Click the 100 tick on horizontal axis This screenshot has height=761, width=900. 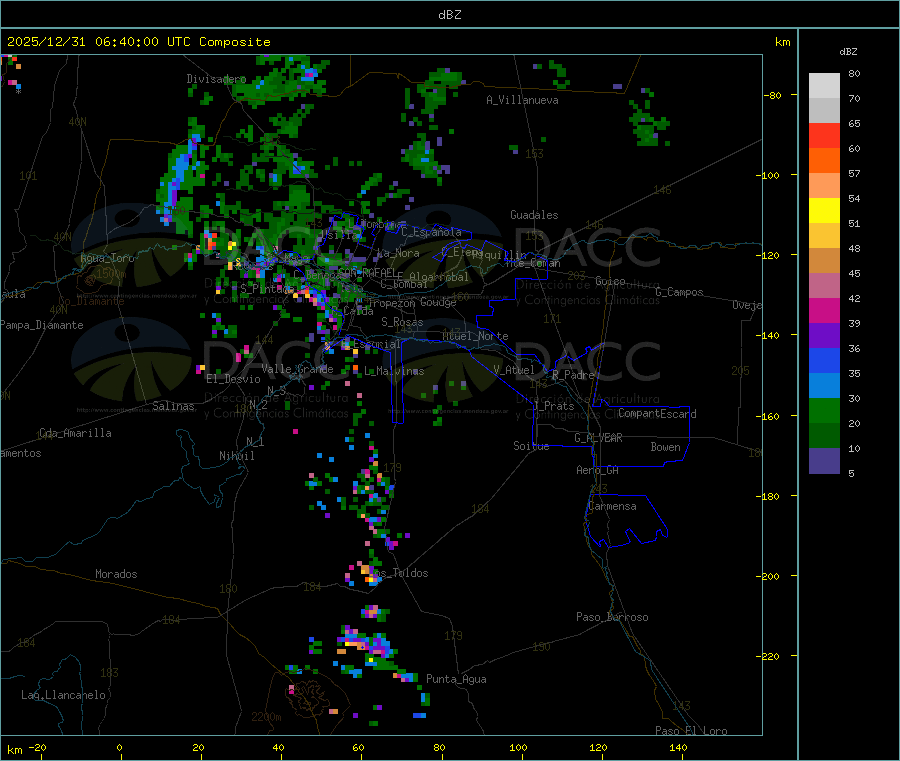(x=518, y=748)
